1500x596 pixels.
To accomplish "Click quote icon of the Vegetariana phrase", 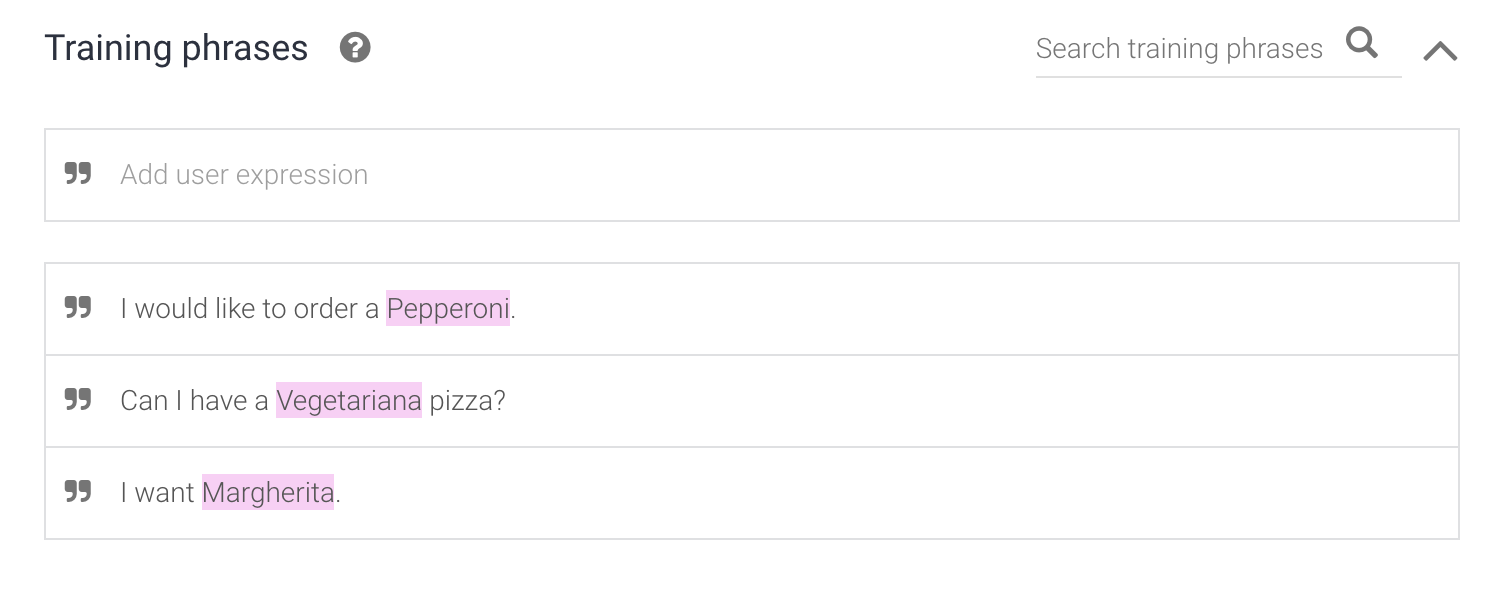I will coord(78,400).
